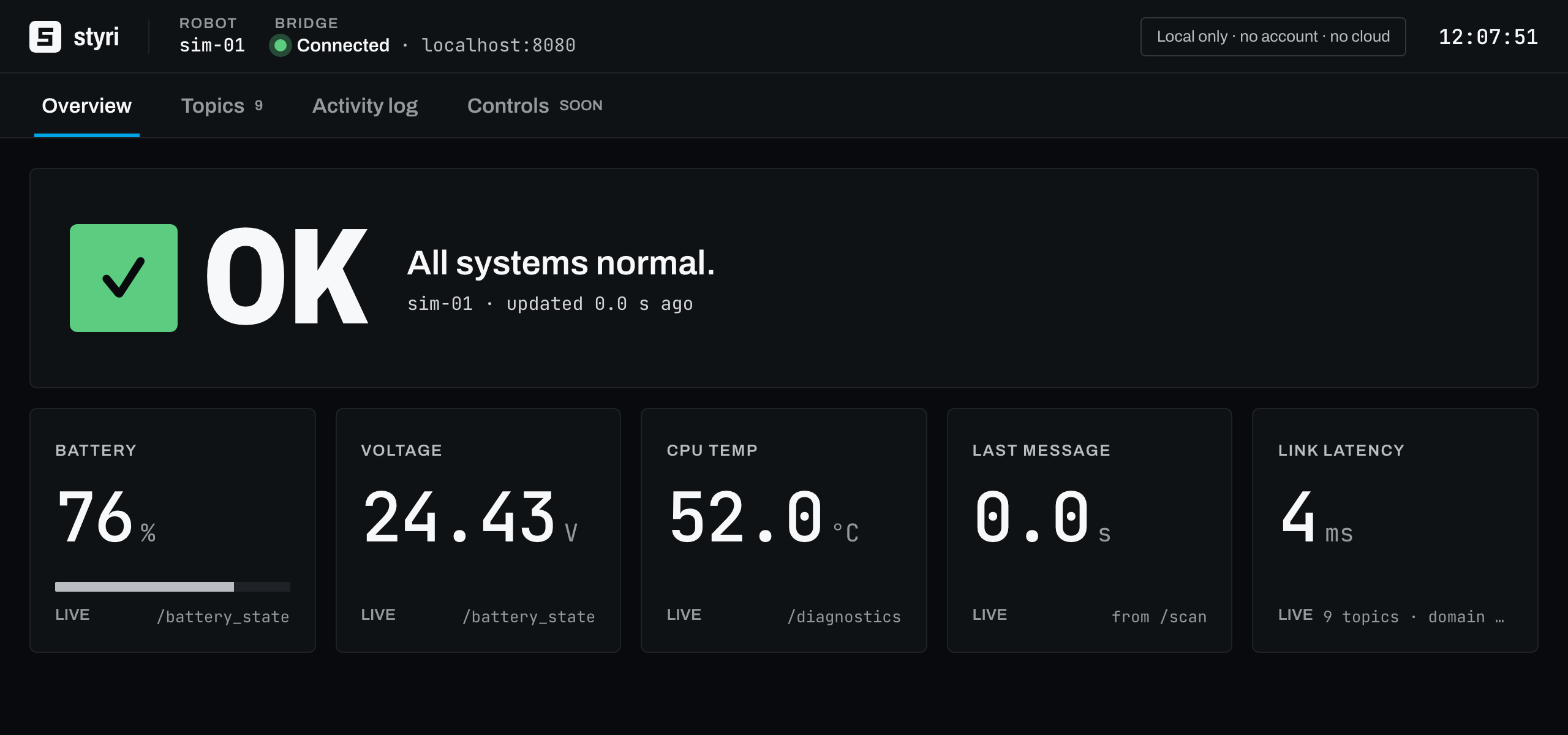
Task: Click the /diagnostics topic label
Action: pos(844,617)
